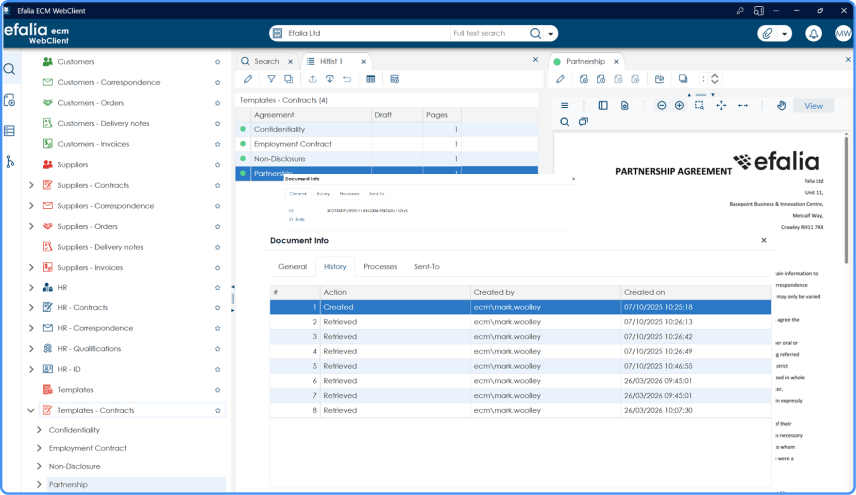
Task: Open the dropdown arrow next to full text search
Action: click(550, 33)
